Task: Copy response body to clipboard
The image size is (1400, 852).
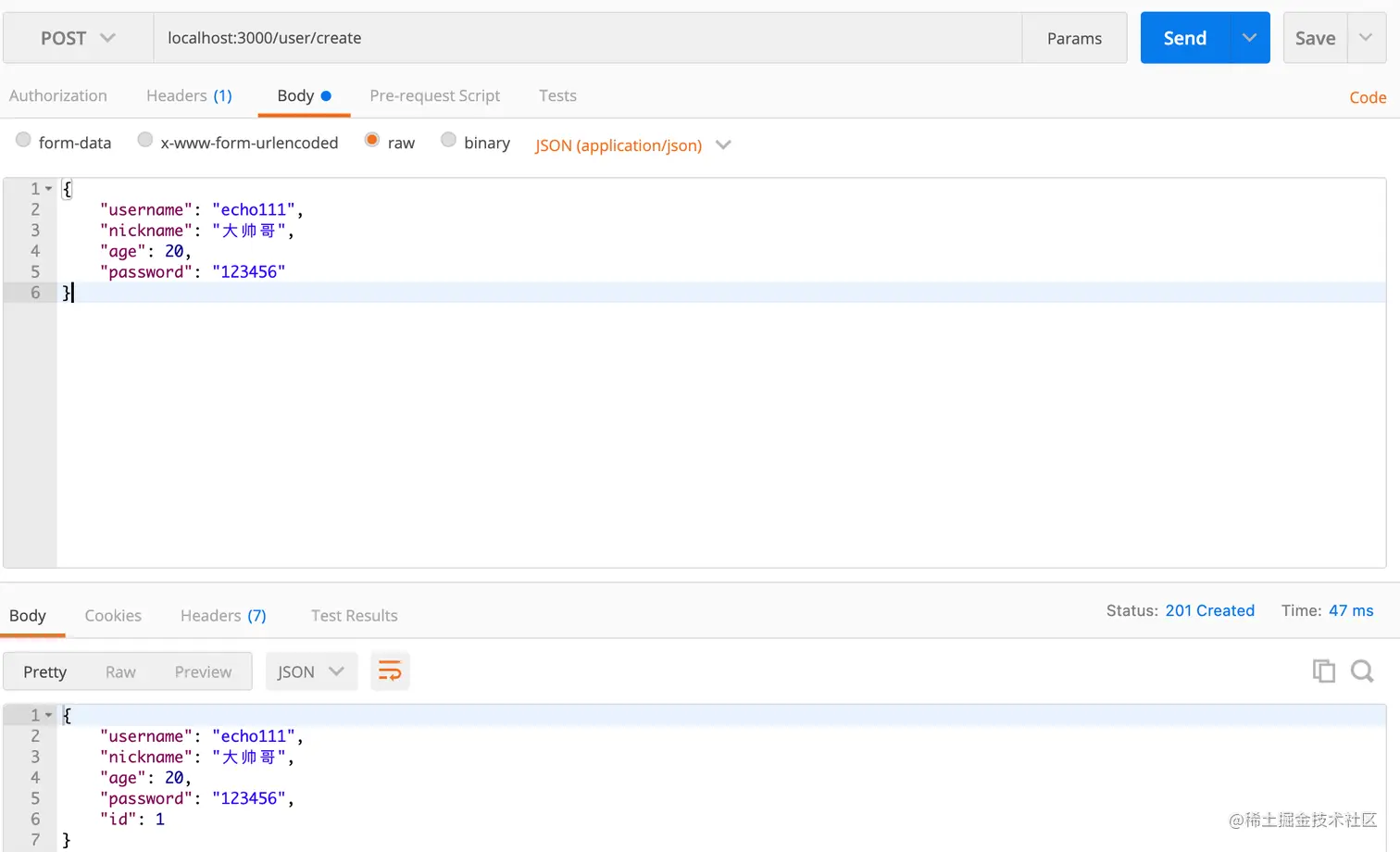Action: (x=1323, y=671)
